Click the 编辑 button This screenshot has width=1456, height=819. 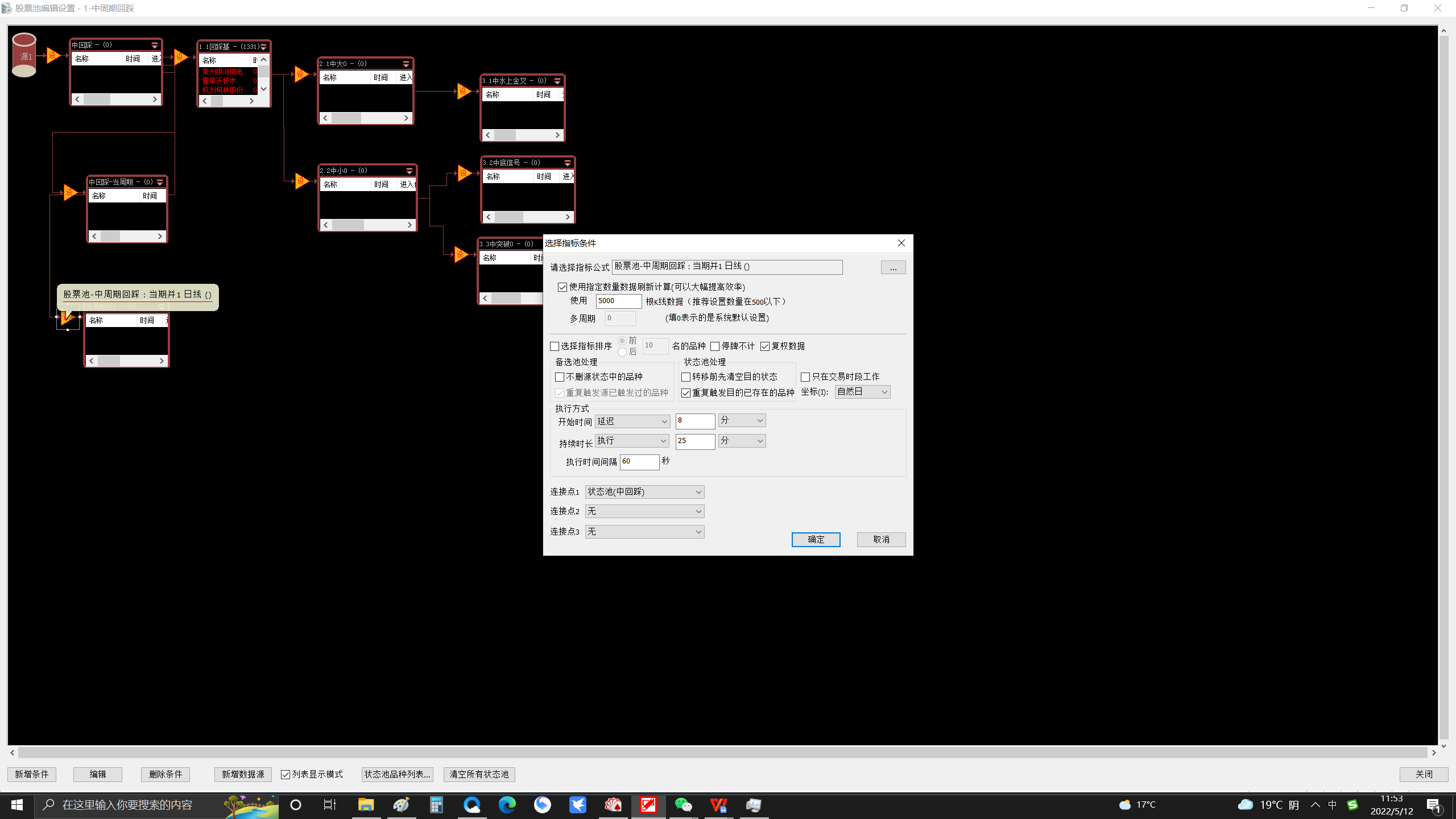pos(98,775)
